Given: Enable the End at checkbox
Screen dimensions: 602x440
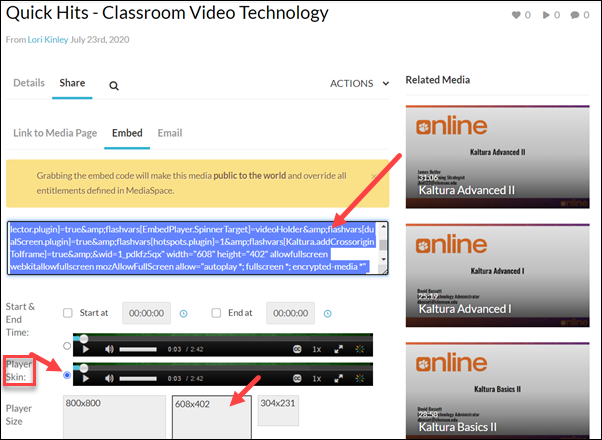Looking at the screenshot, I should (216, 313).
